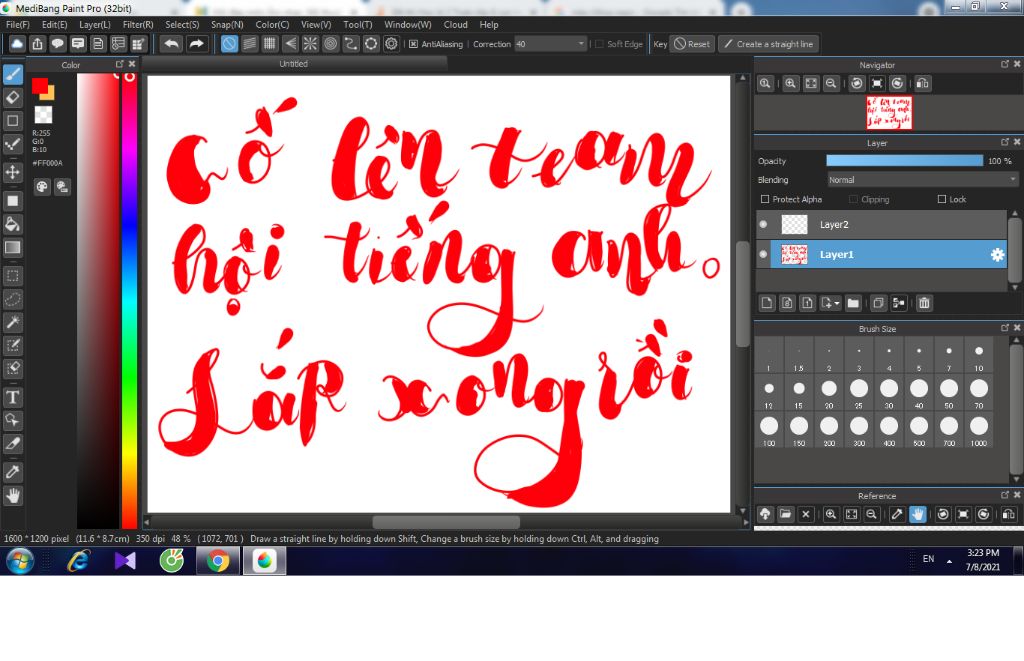Click the Reset button
Screen dimensions: 1024x661
pos(692,44)
